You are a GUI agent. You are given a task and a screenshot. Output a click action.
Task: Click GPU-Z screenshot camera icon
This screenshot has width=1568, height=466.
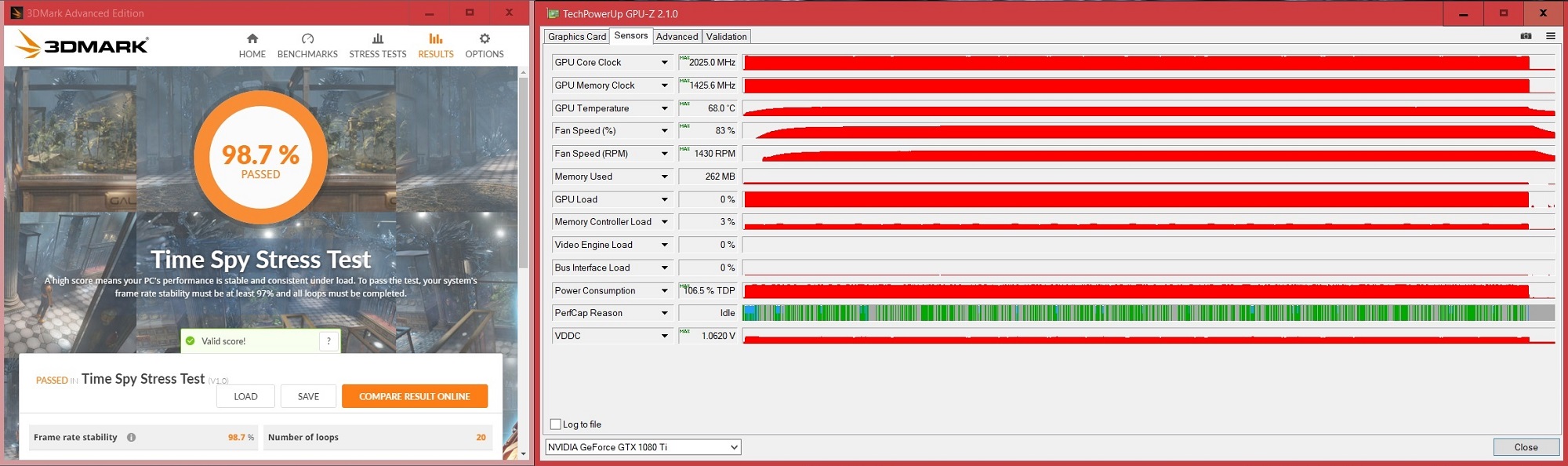[x=1526, y=36]
